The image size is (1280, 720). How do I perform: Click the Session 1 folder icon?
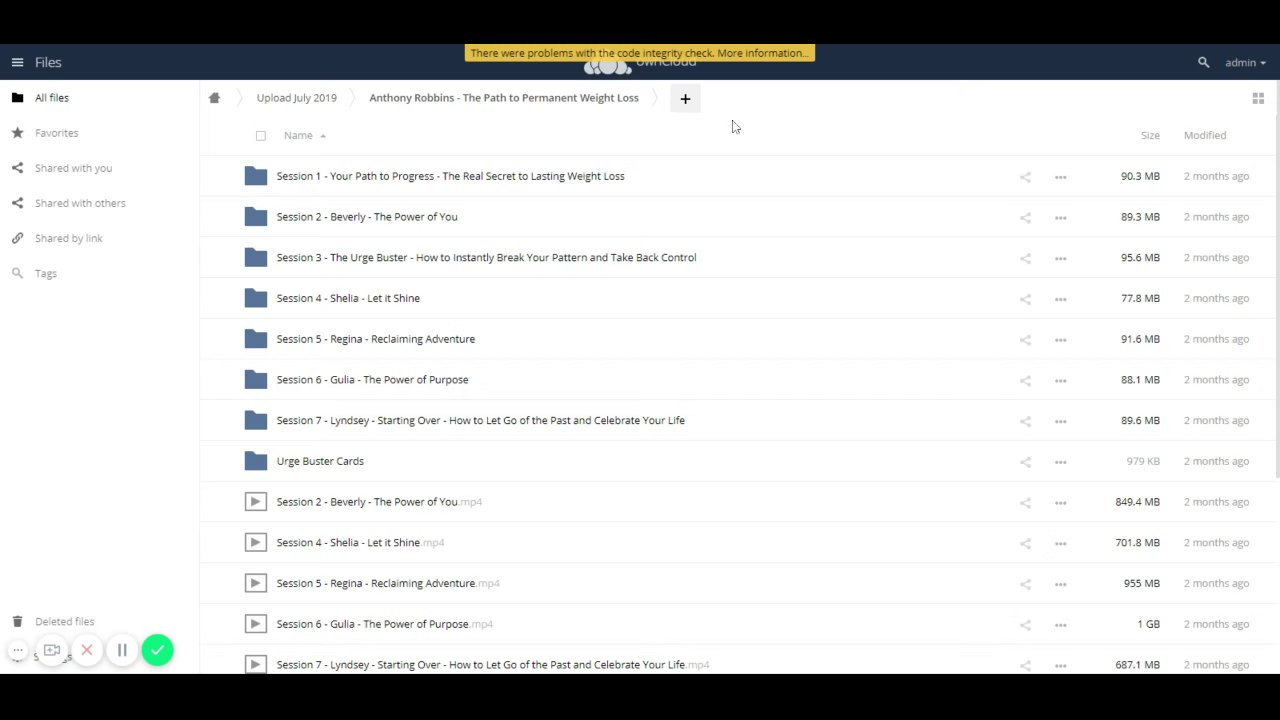click(256, 176)
